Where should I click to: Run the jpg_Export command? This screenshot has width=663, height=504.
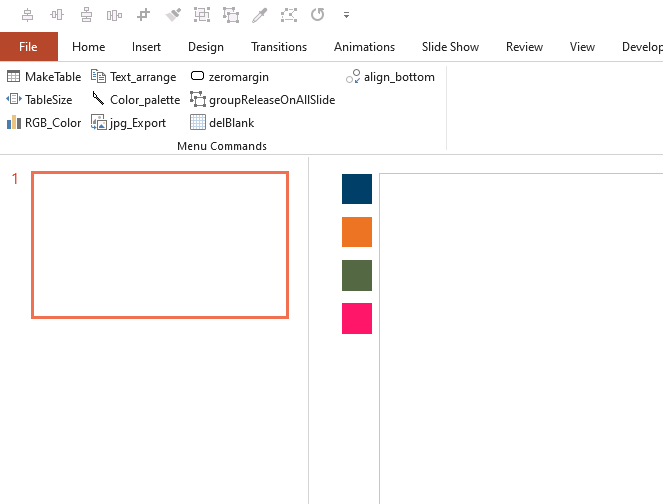[129, 123]
